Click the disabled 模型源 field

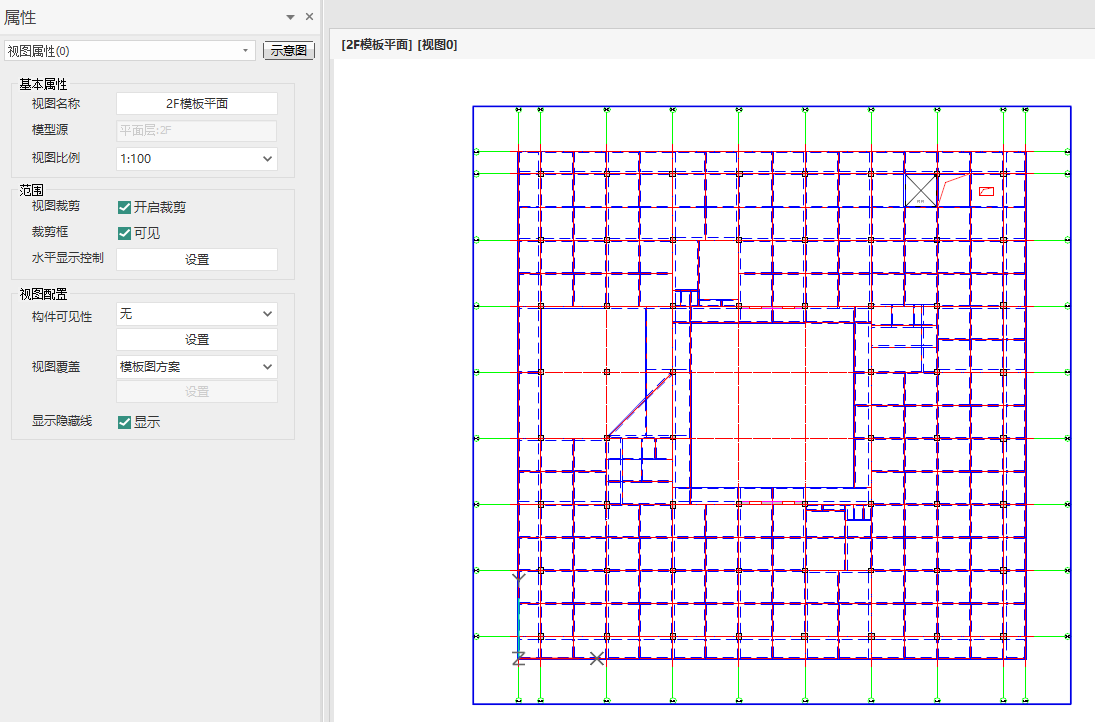point(197,131)
